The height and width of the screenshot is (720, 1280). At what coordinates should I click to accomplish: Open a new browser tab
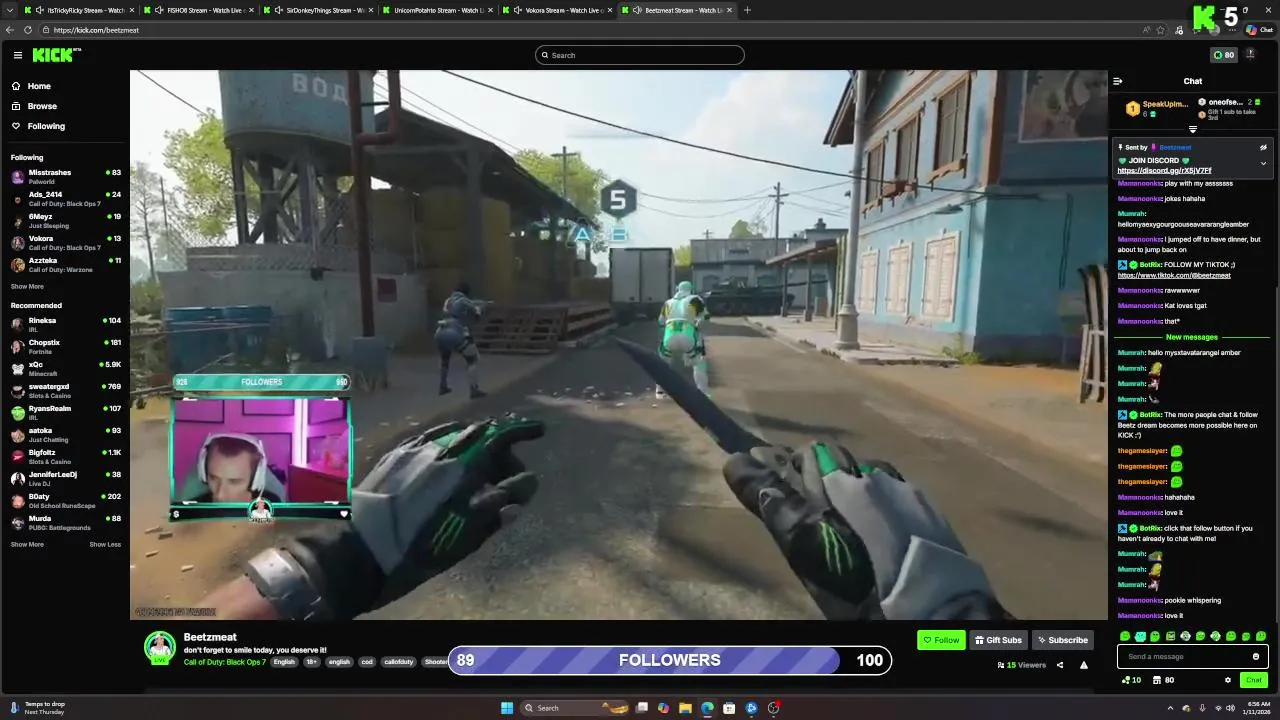pos(747,10)
